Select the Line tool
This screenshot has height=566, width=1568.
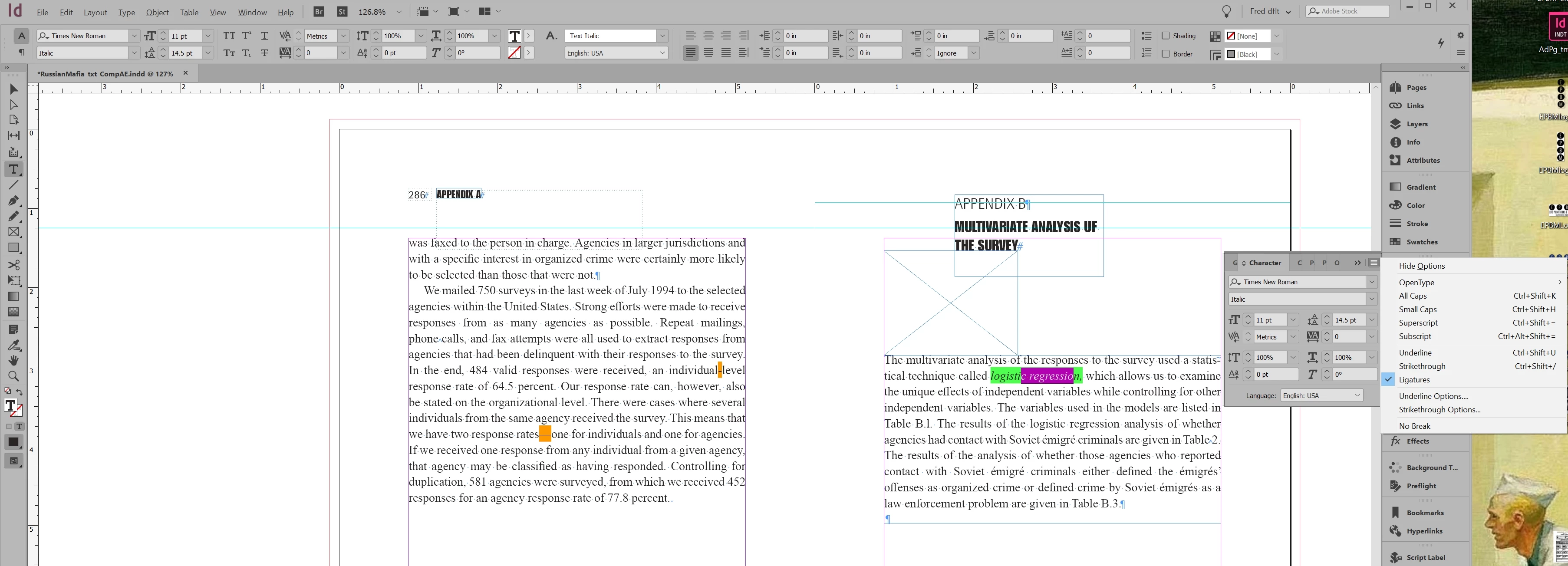13,184
